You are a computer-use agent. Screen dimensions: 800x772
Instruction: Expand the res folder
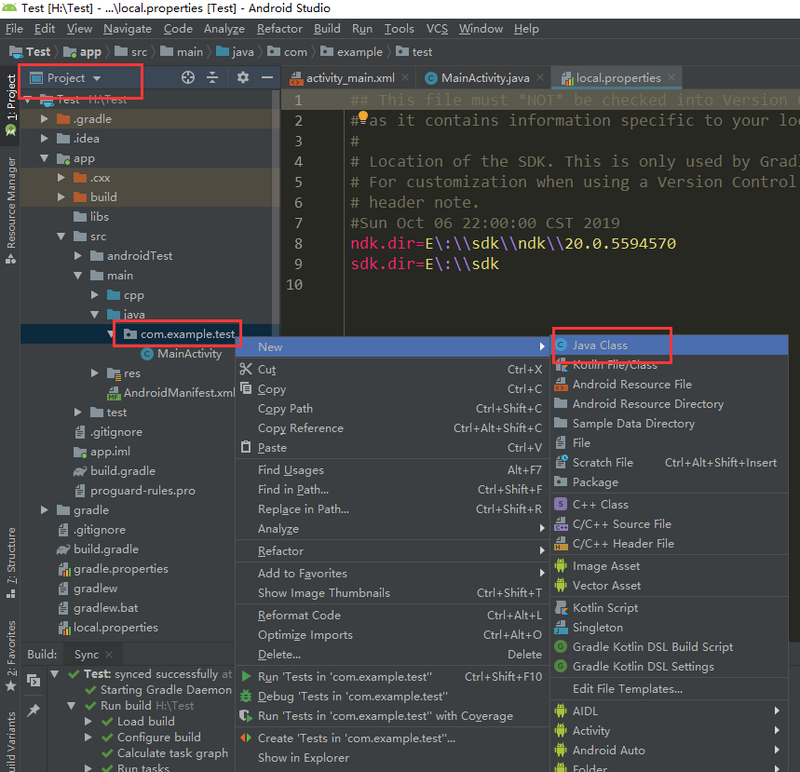point(95,374)
